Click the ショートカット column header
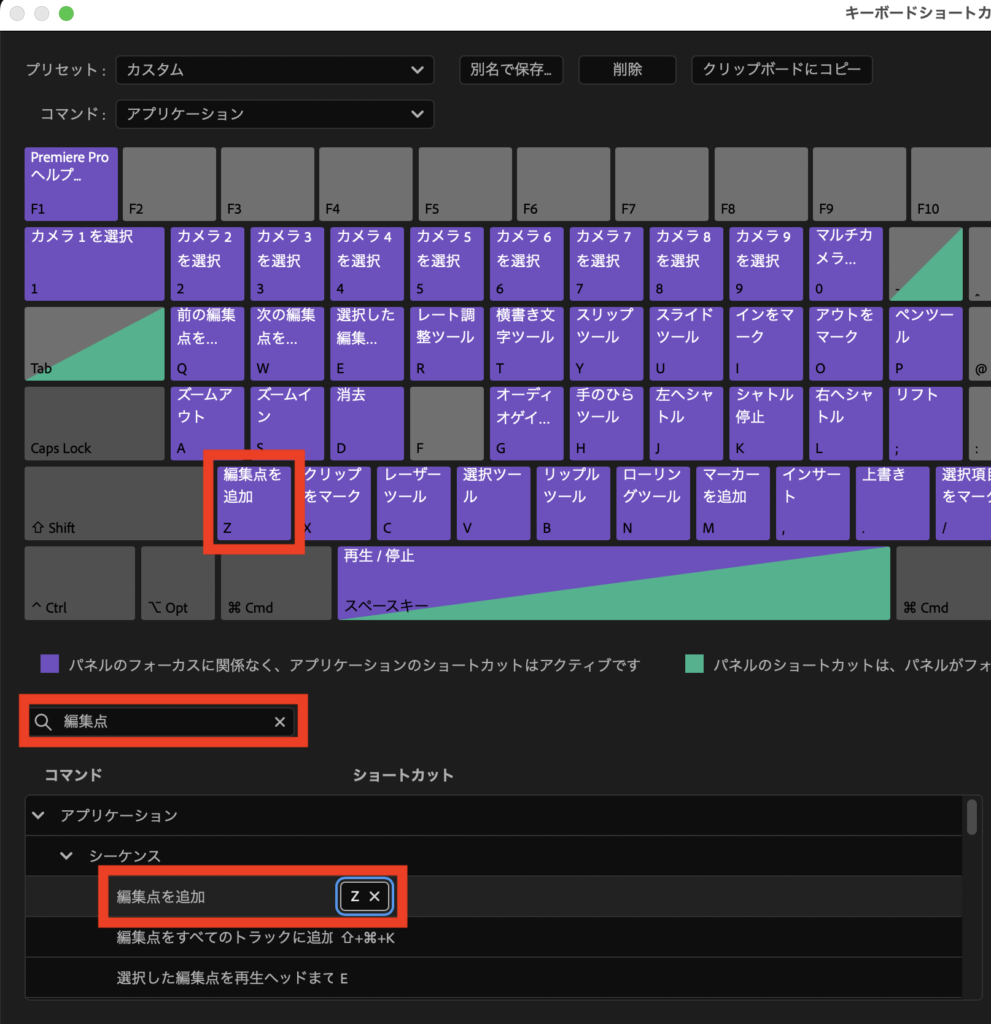 pyautogui.click(x=403, y=775)
